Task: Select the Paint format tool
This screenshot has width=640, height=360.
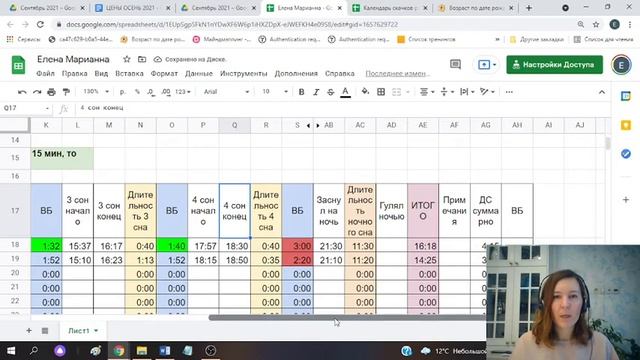Action: click(x=66, y=92)
